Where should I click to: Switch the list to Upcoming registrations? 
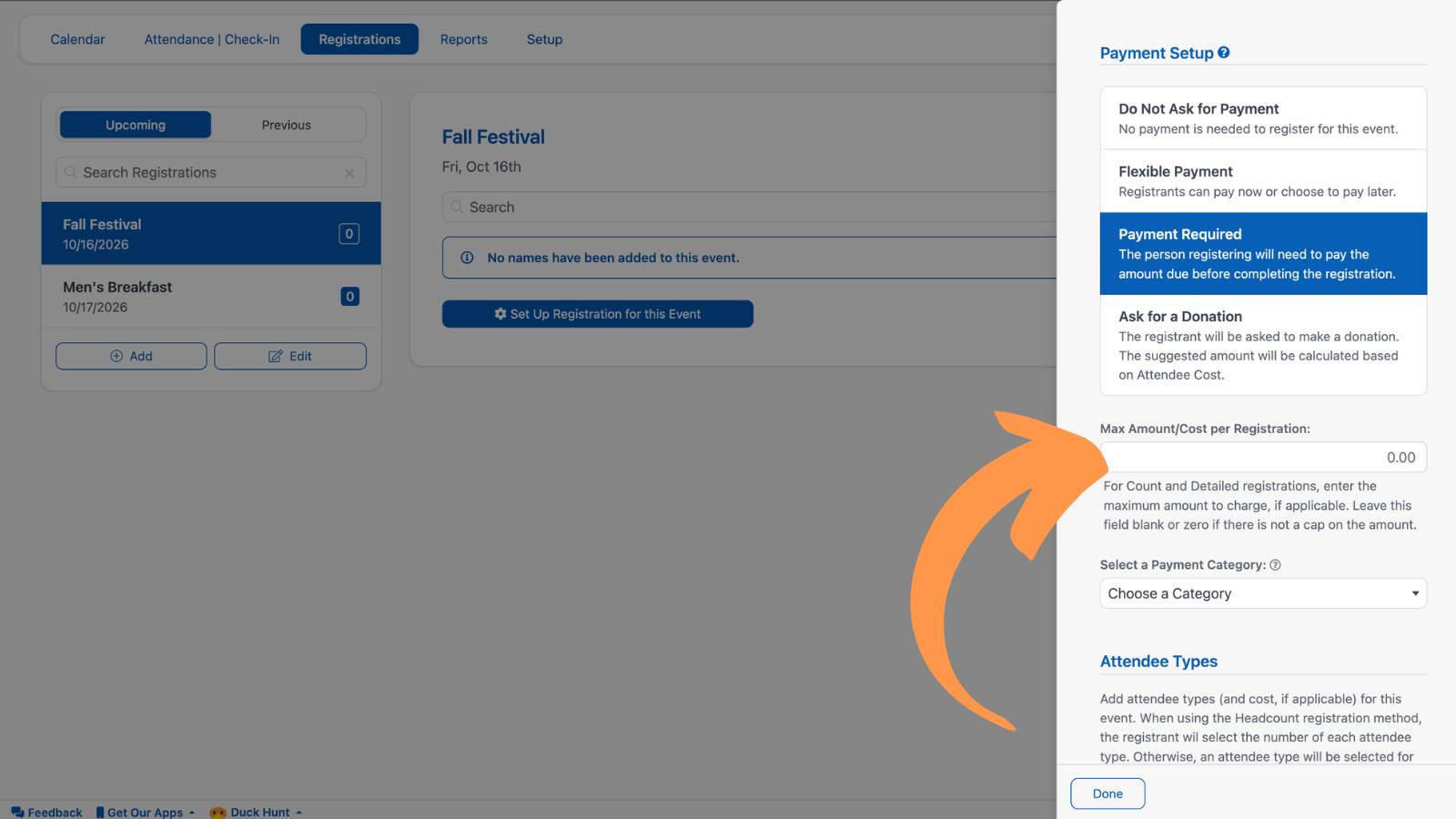[136, 125]
